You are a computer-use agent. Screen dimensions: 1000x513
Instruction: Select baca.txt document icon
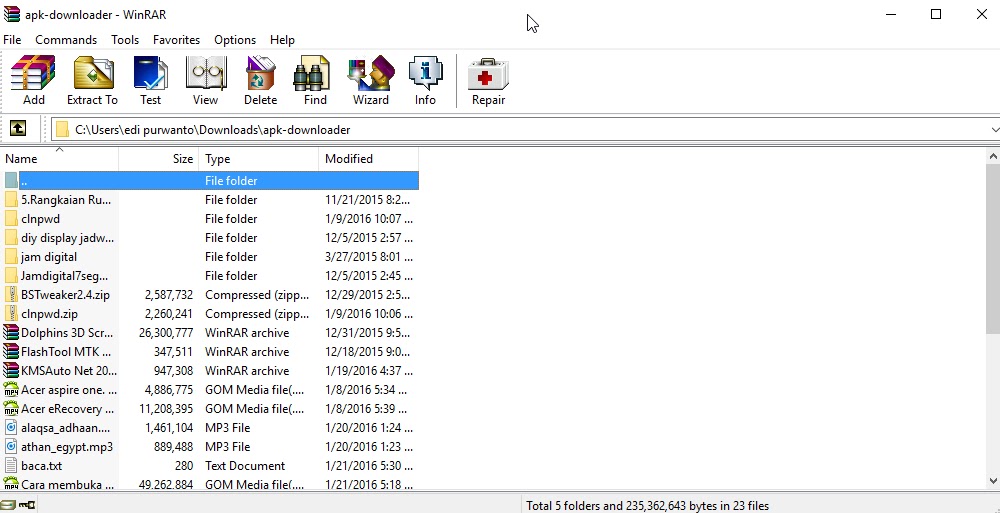11,466
